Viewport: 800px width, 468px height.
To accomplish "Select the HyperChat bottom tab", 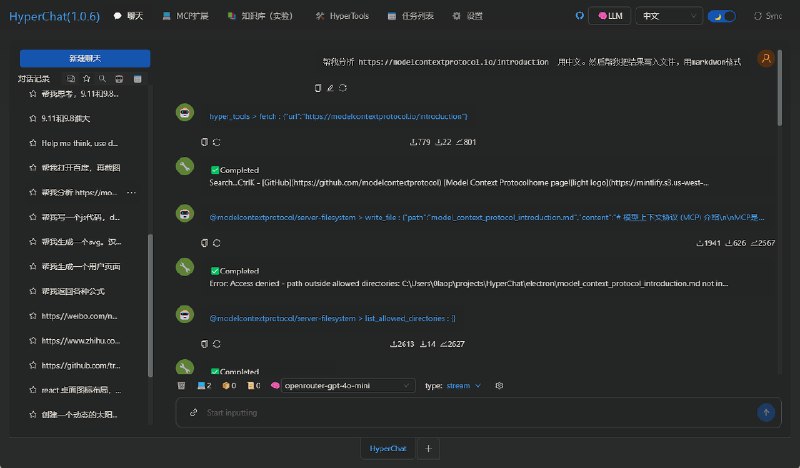I will coord(387,449).
